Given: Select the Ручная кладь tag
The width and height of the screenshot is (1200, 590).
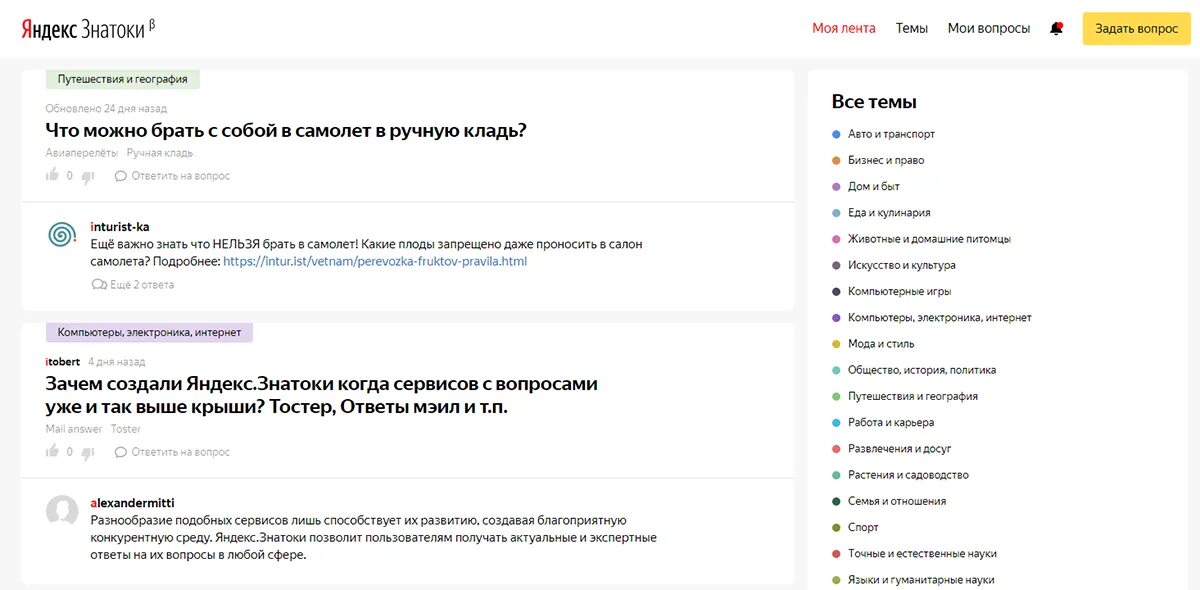Looking at the screenshot, I should click(x=160, y=153).
